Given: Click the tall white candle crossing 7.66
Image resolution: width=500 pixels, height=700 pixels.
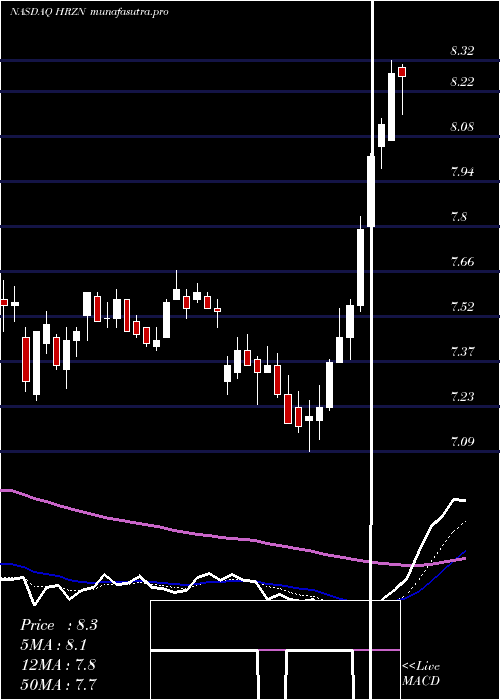Looking at the screenshot, I should coord(360,267).
